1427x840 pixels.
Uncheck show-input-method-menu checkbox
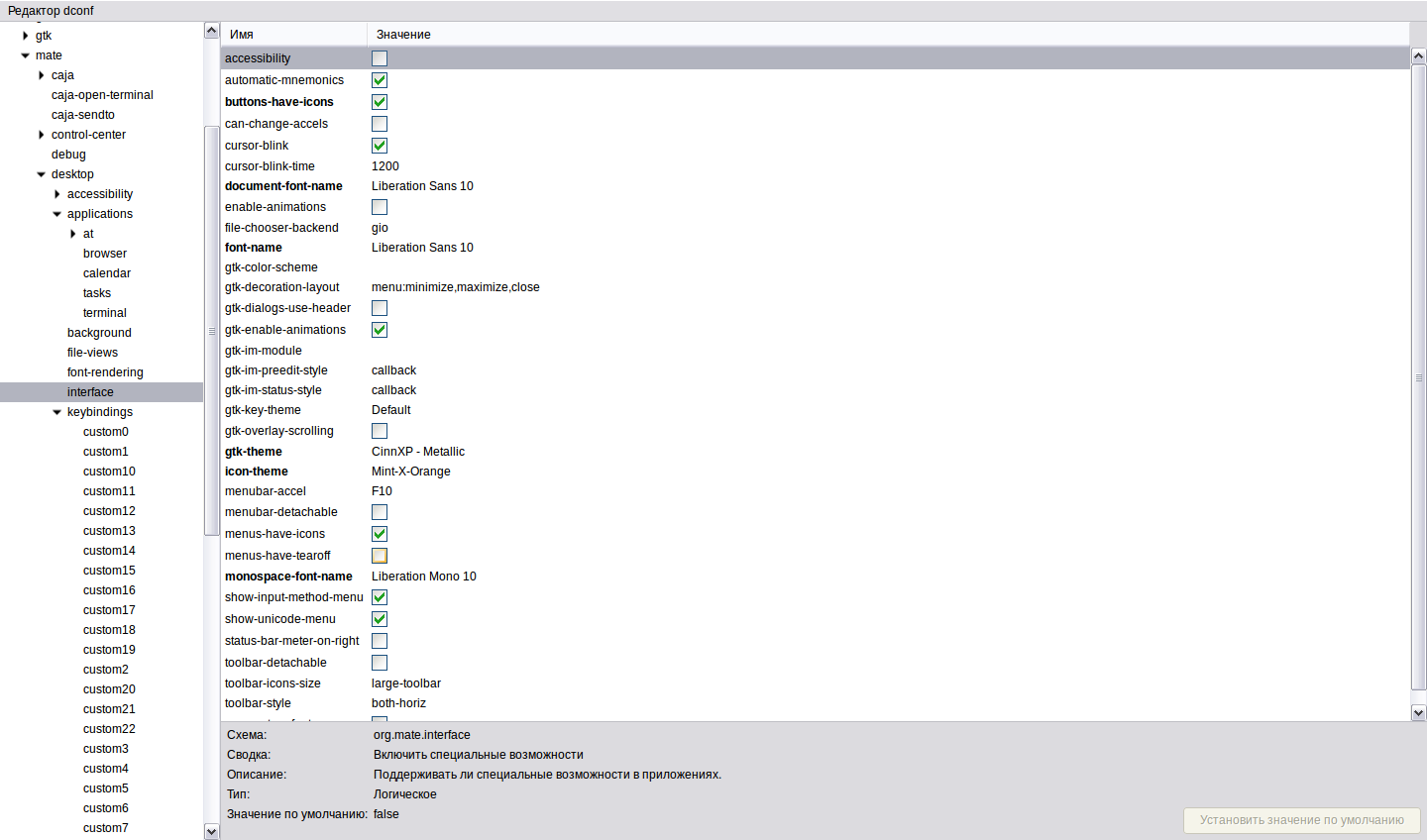pos(380,597)
